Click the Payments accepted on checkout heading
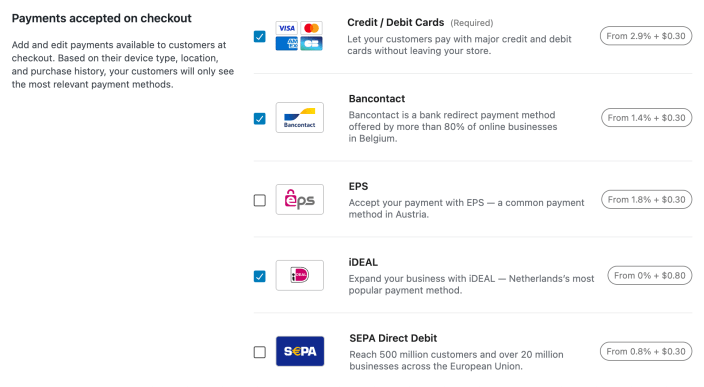 point(101,18)
